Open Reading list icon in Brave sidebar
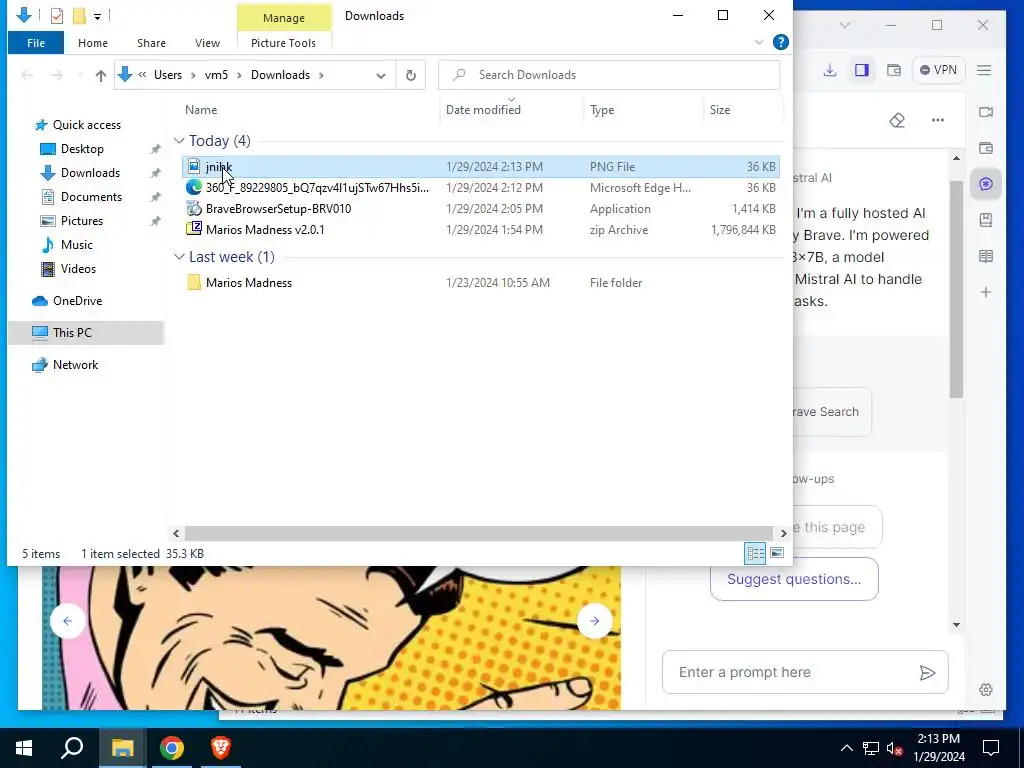This screenshot has height=768, width=1024. pyautogui.click(x=986, y=256)
